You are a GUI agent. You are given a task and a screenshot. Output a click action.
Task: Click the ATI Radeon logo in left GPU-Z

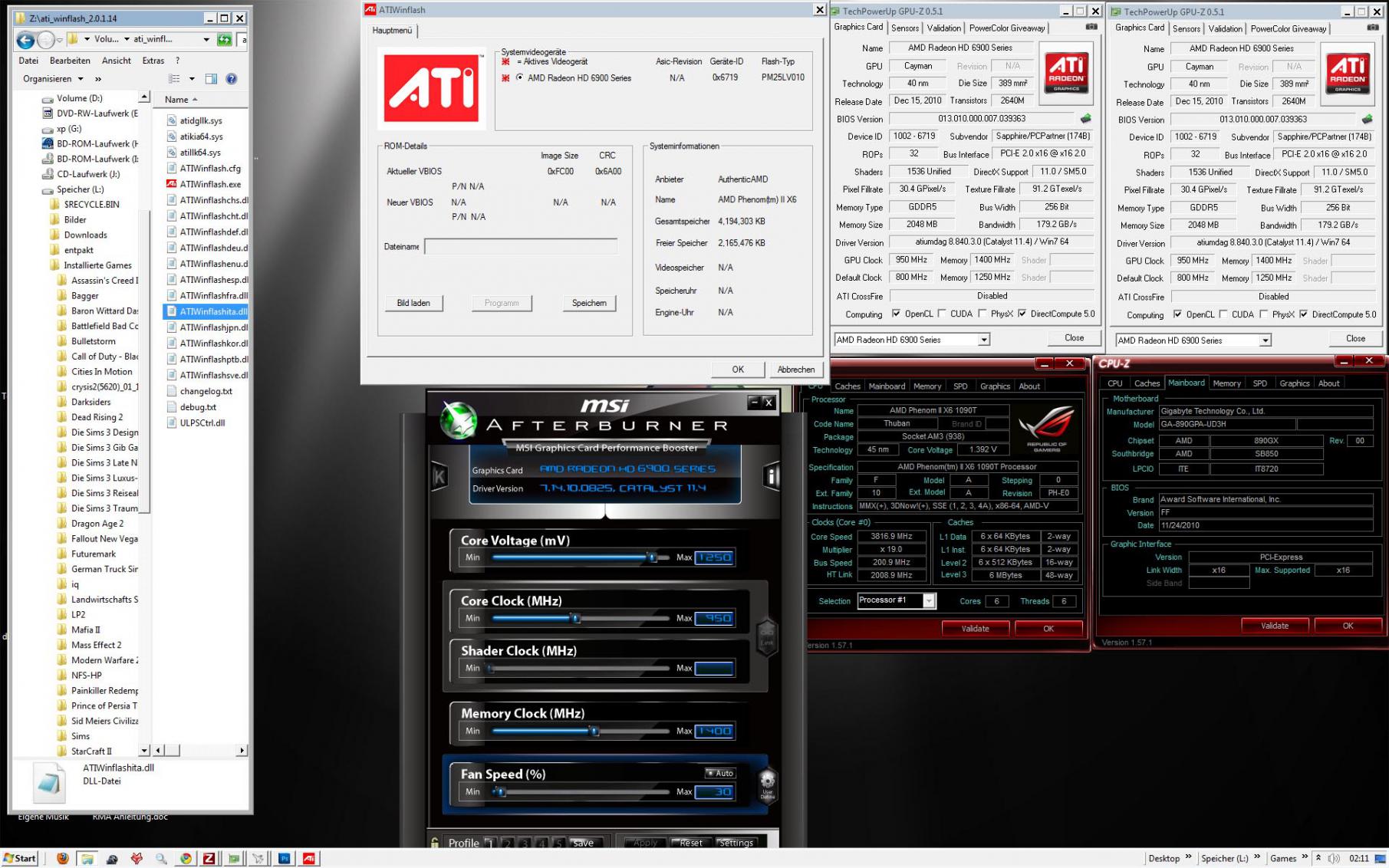pos(1066,73)
